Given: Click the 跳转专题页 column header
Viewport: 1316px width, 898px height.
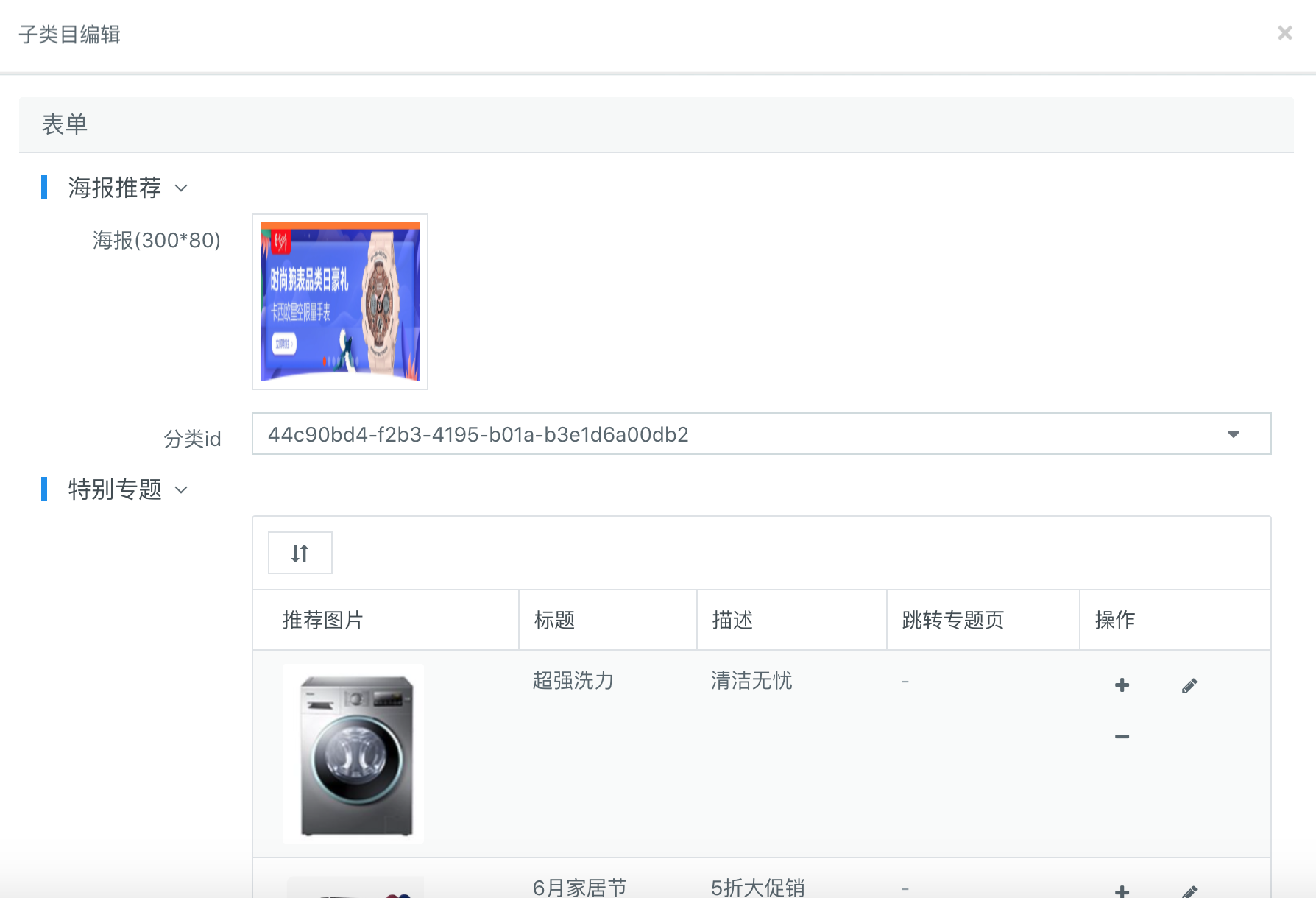Looking at the screenshot, I should tap(952, 621).
